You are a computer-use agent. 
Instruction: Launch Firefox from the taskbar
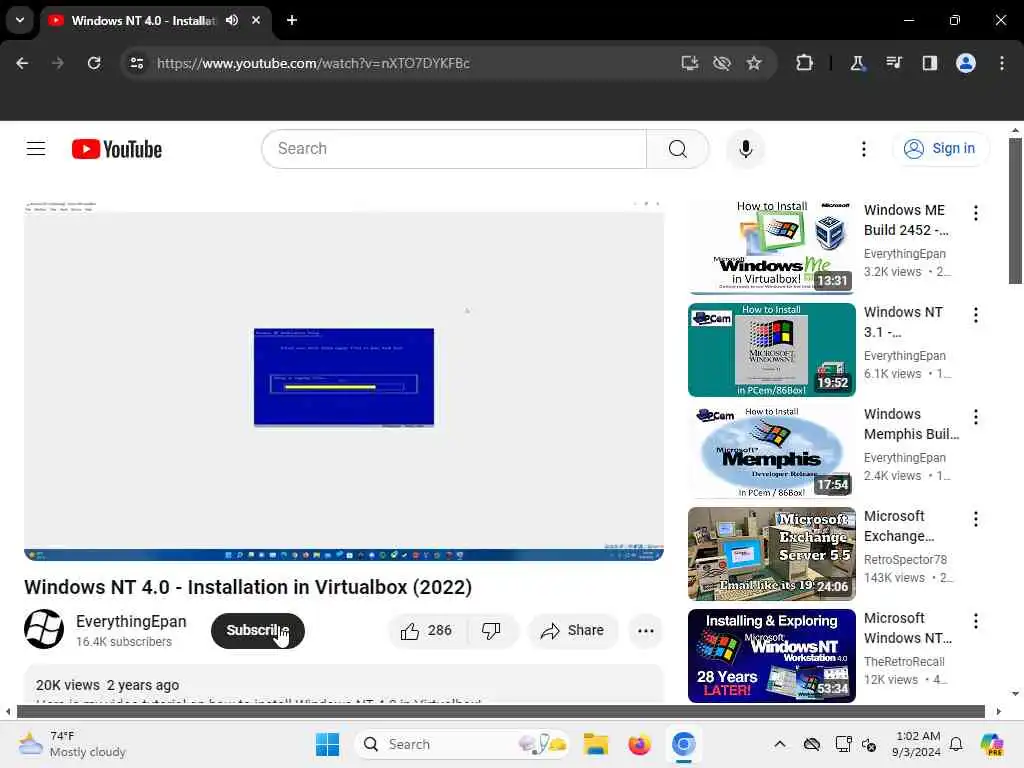click(x=639, y=744)
